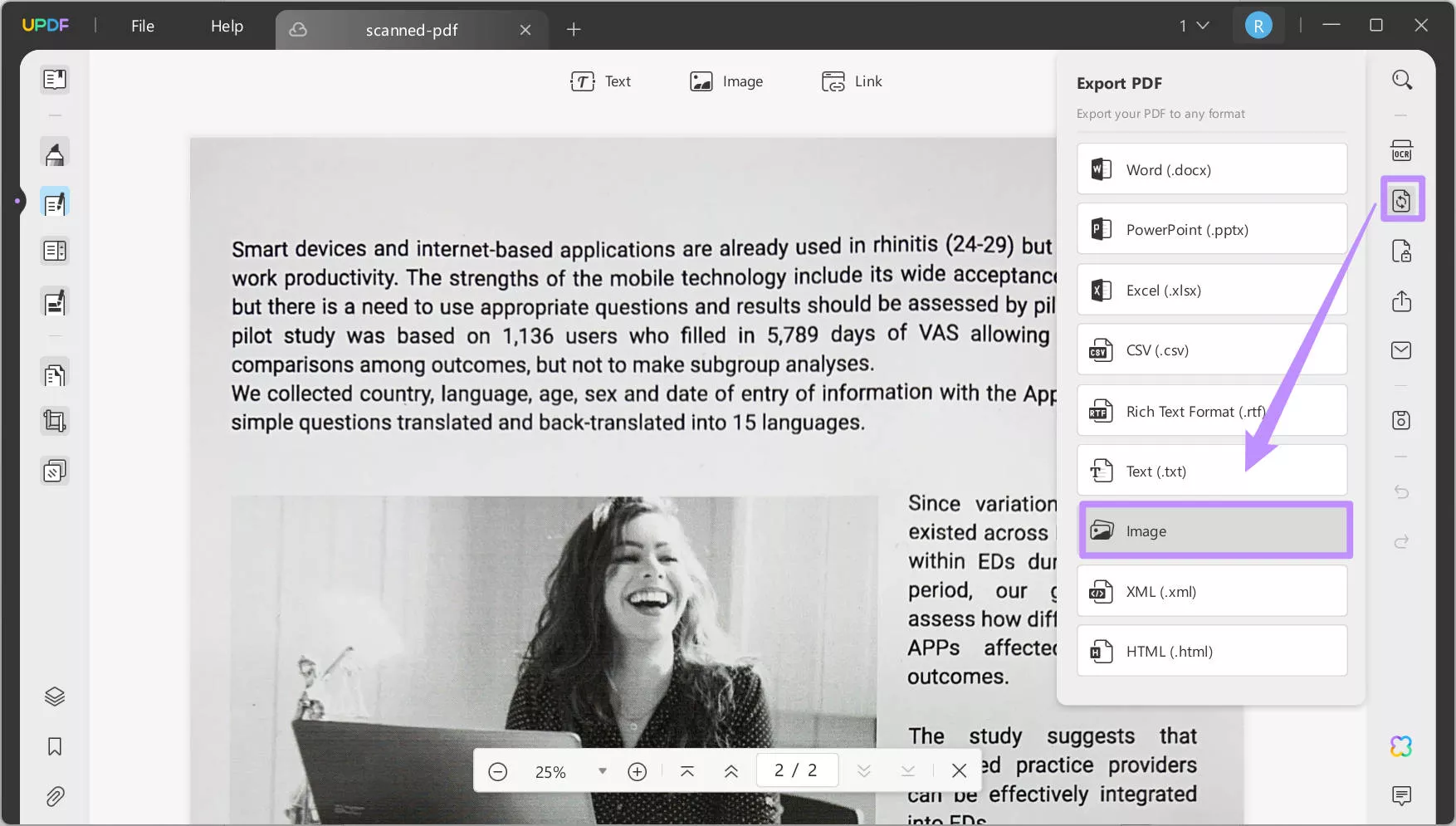Close the scanned-pdf tab
This screenshot has height=826, width=1456.
tap(525, 30)
